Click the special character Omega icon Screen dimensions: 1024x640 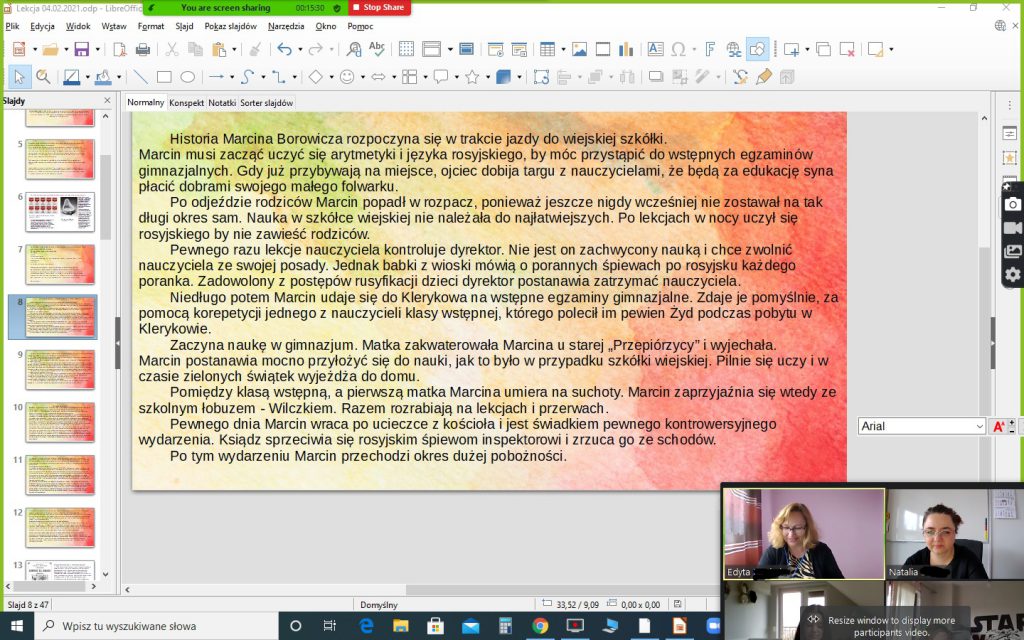pyautogui.click(x=679, y=49)
